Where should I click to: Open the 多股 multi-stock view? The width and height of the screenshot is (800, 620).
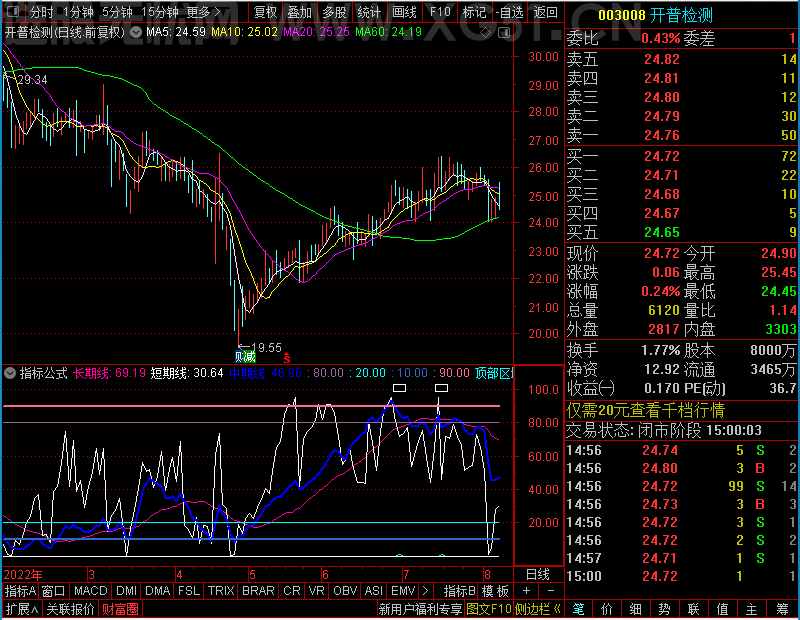335,12
